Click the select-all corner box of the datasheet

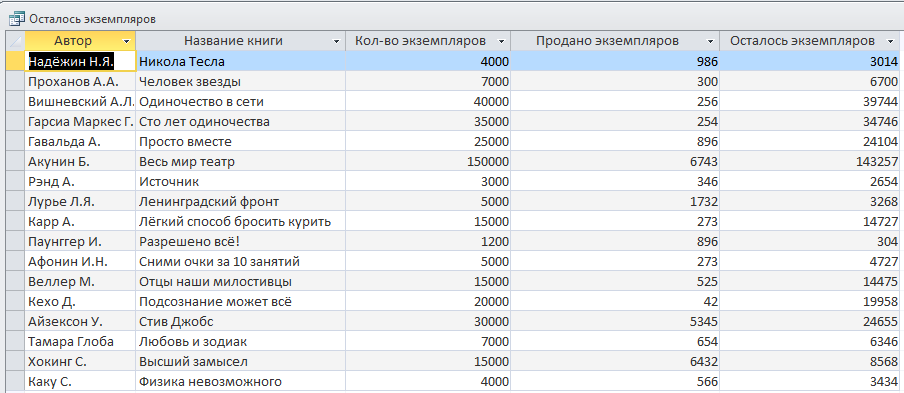click(16, 41)
